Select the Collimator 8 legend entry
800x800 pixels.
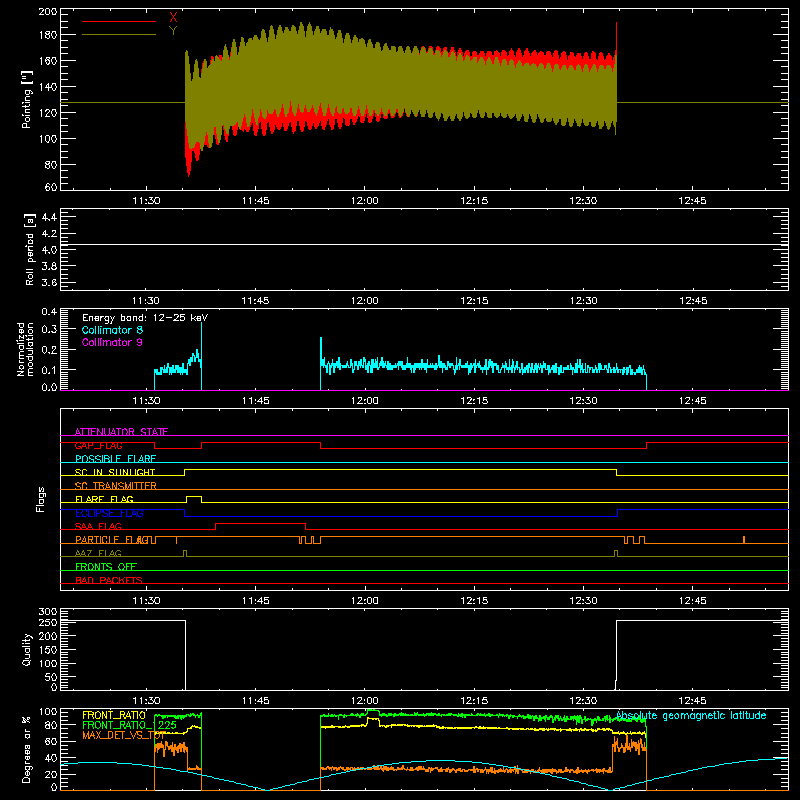pyautogui.click(x=112, y=330)
